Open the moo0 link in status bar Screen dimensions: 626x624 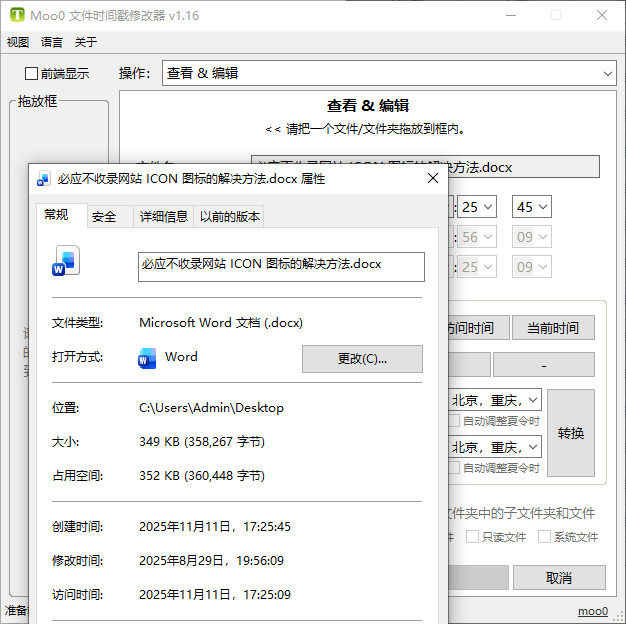point(593,611)
